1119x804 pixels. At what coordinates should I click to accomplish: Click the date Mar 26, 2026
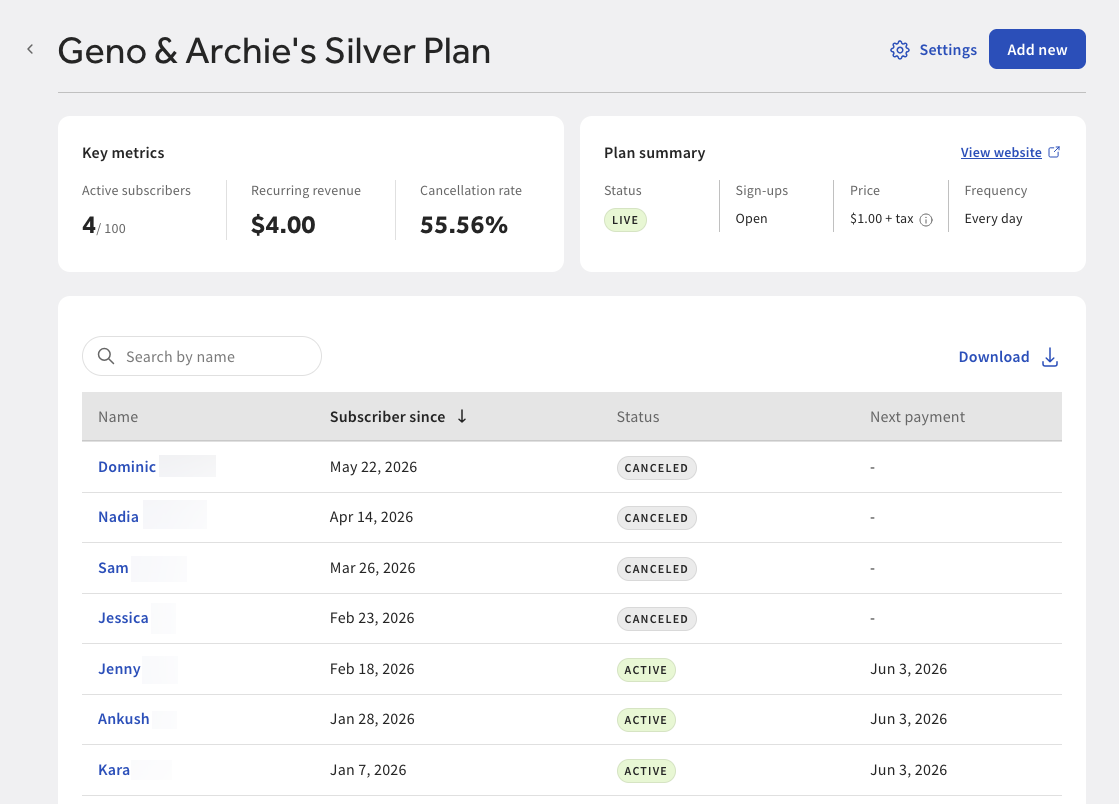(373, 568)
